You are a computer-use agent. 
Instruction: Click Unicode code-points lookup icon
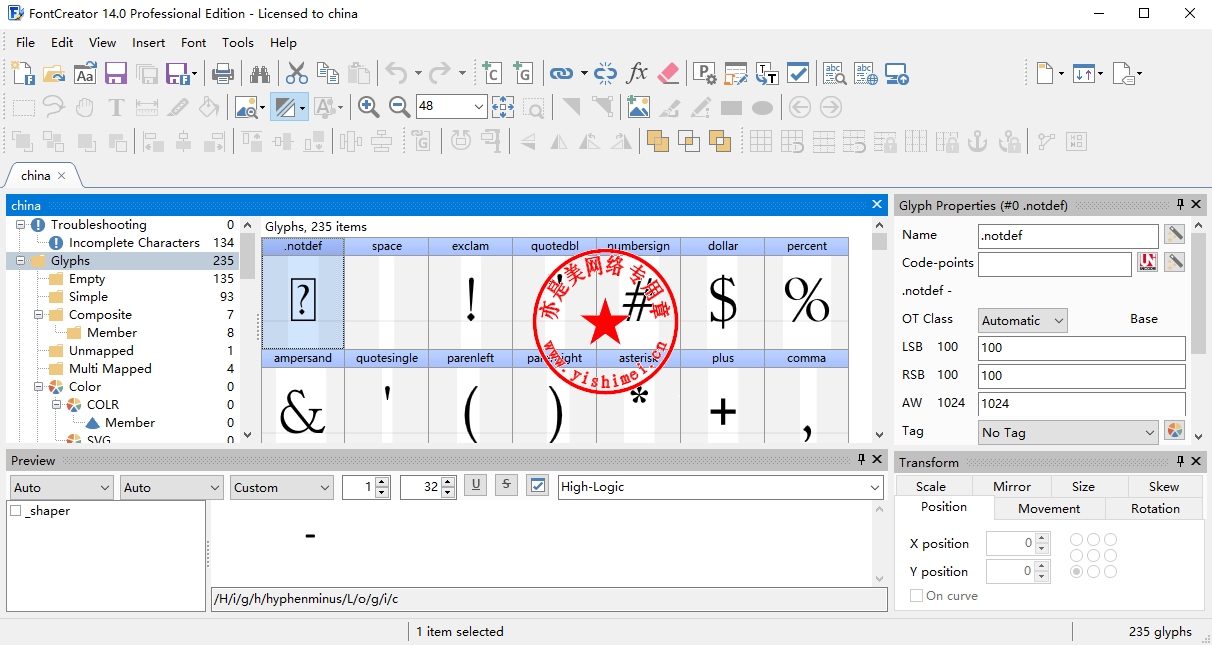click(1147, 263)
